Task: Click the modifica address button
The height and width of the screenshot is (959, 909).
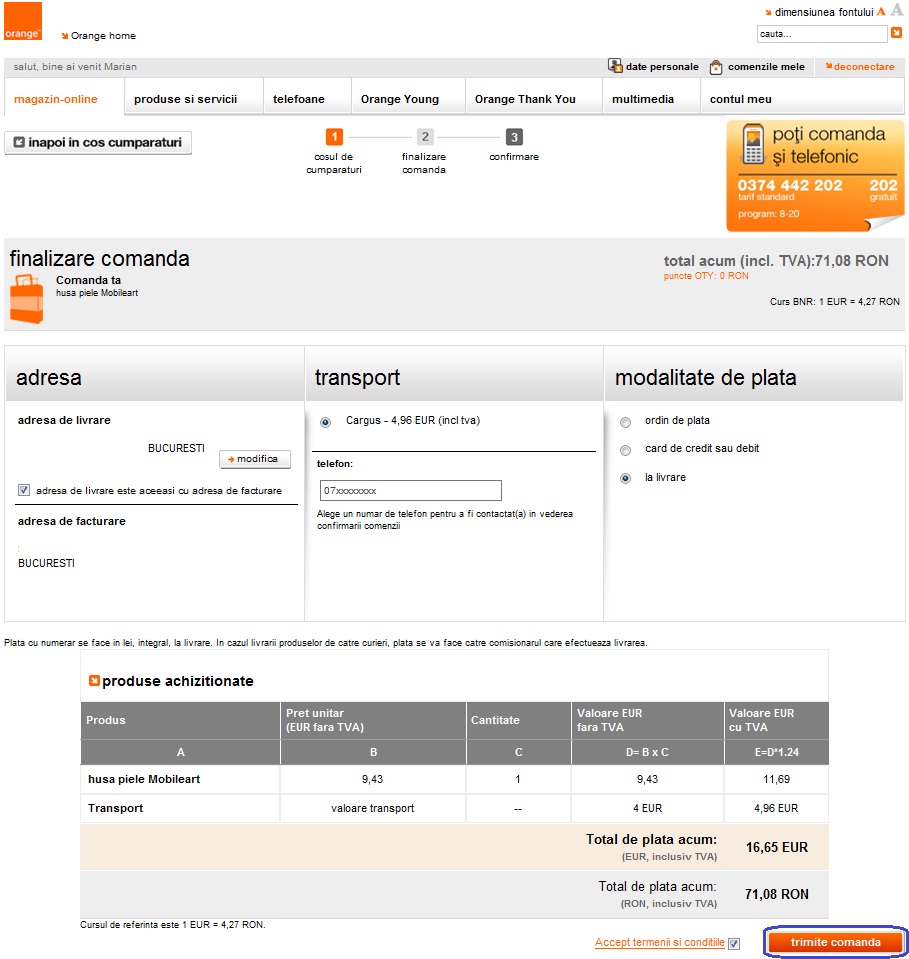Action: click(x=255, y=459)
